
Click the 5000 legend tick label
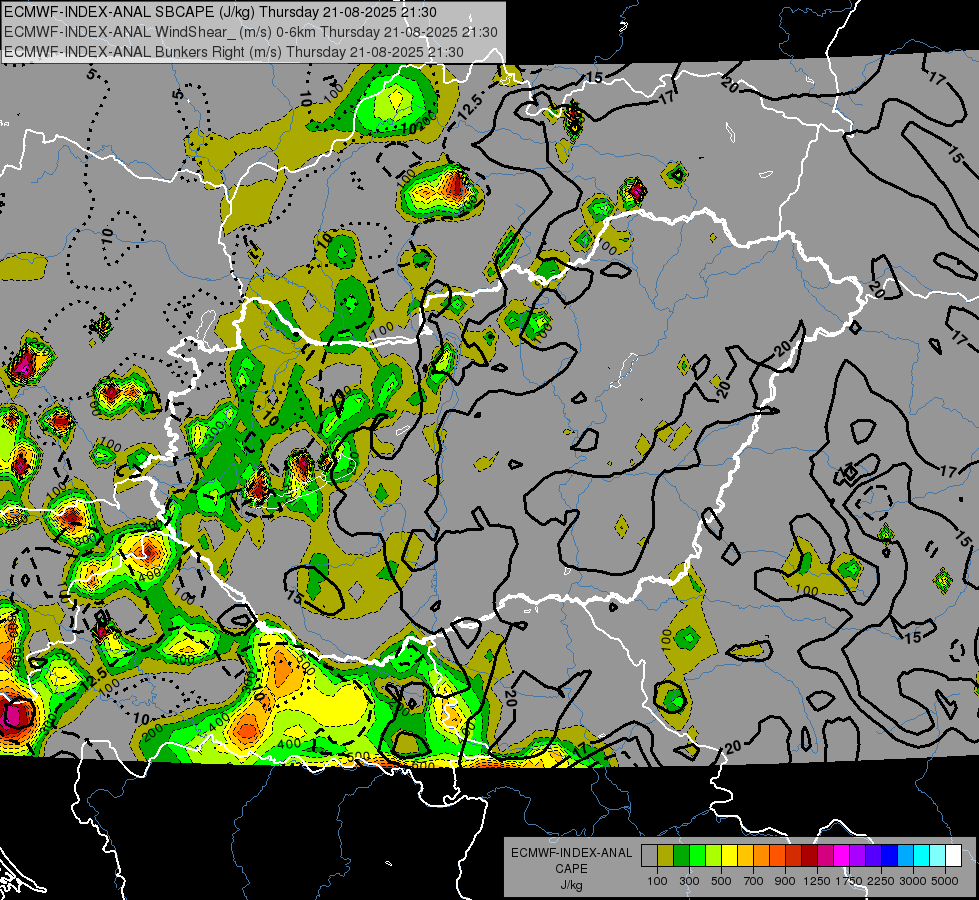(x=945, y=881)
